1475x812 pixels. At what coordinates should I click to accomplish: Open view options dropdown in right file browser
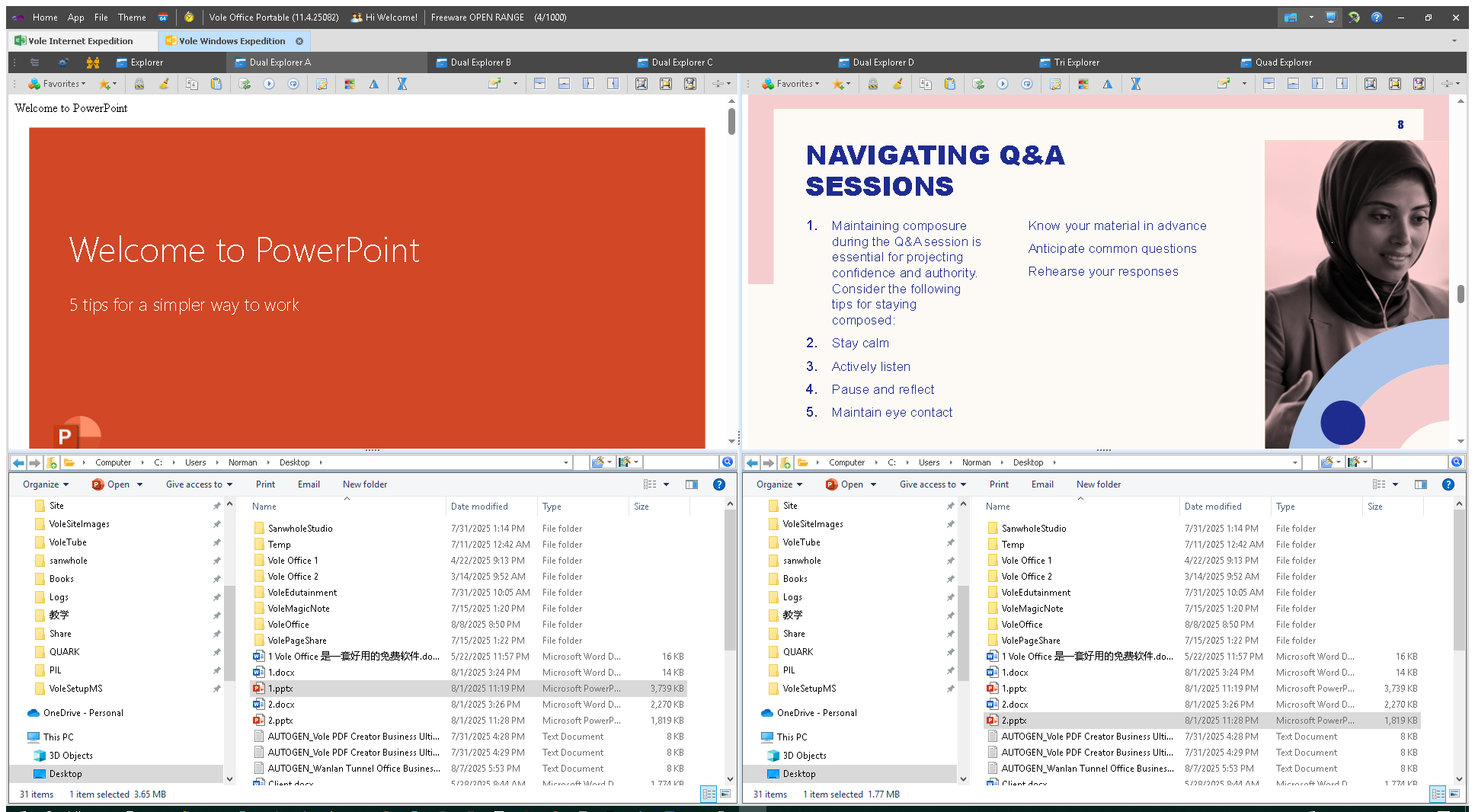coord(1395,484)
